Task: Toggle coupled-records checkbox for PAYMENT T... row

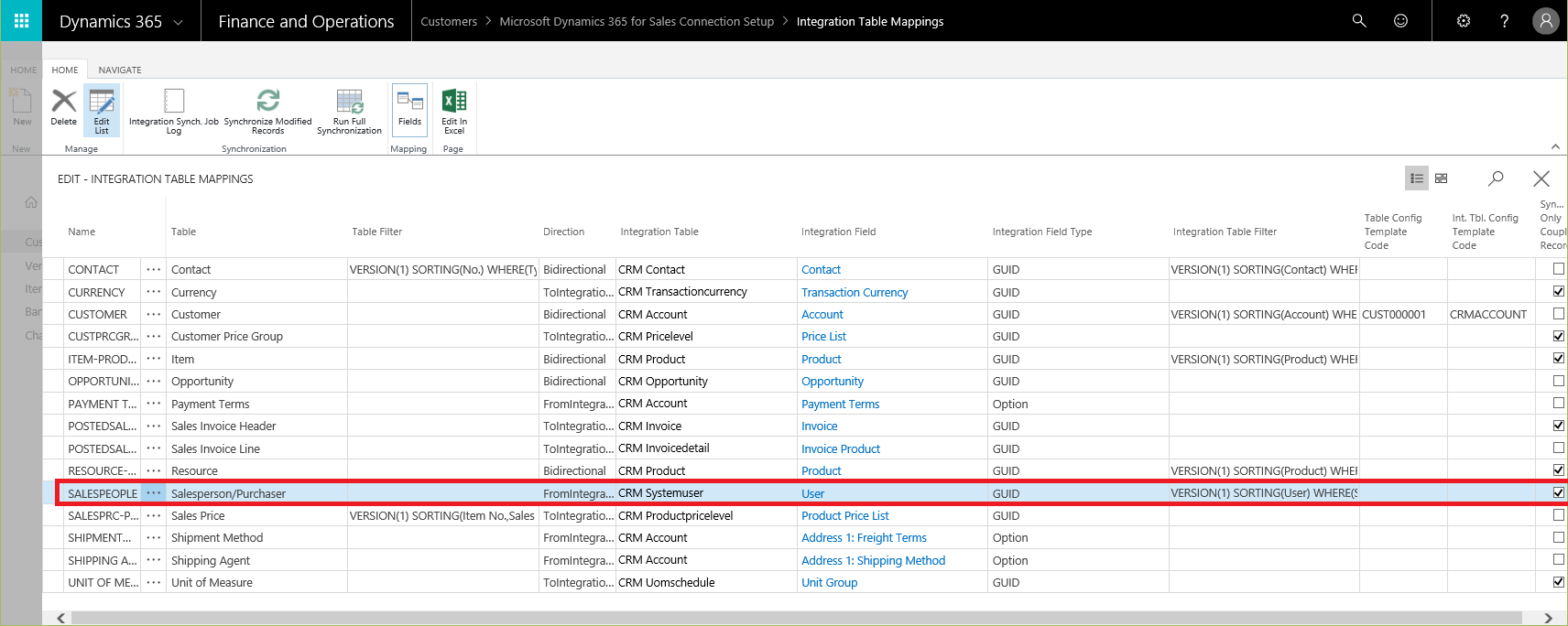Action: coord(1558,403)
